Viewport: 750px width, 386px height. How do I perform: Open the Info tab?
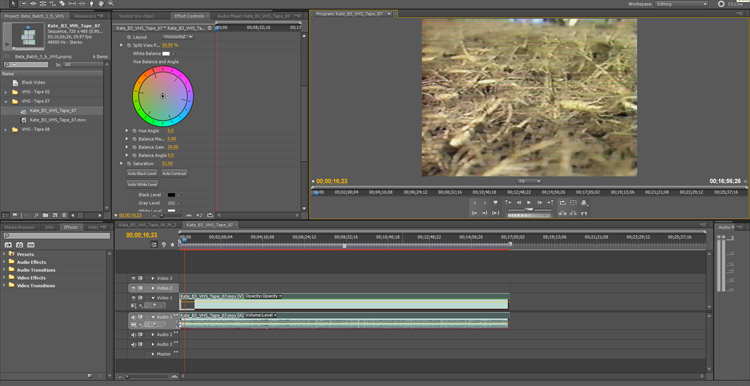tap(49, 227)
